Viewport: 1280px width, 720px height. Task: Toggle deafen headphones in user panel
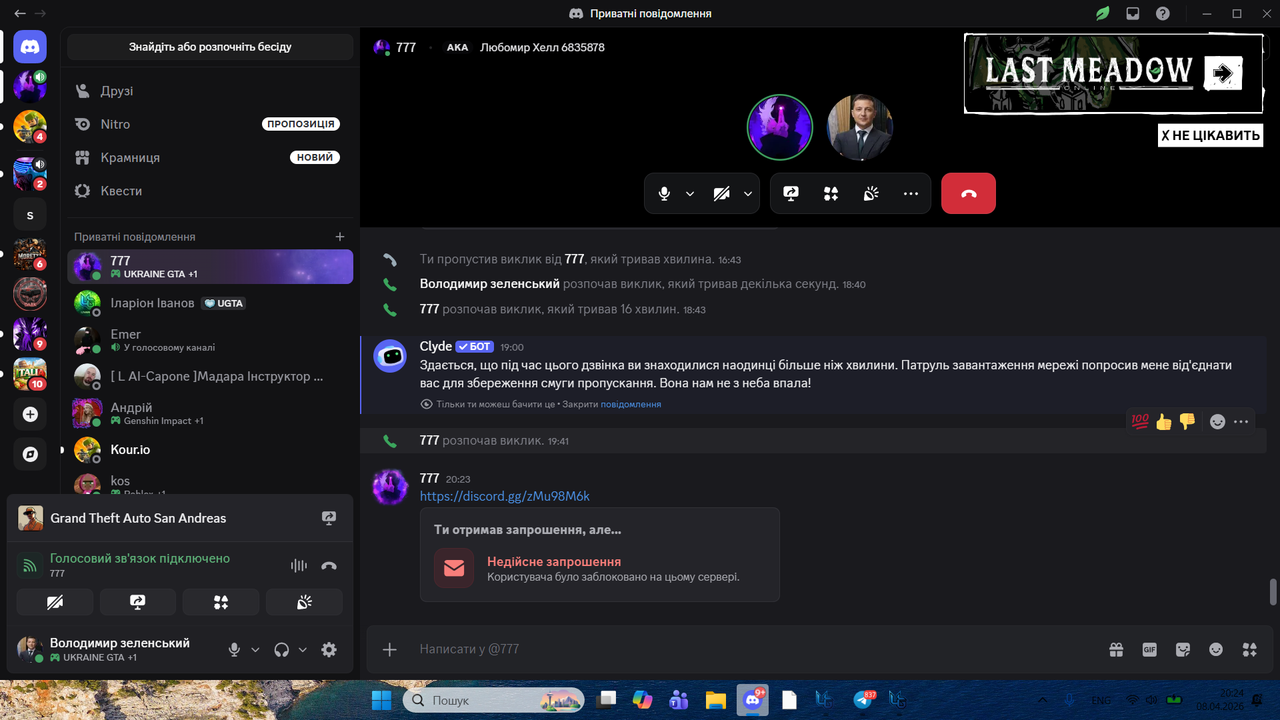(x=282, y=650)
